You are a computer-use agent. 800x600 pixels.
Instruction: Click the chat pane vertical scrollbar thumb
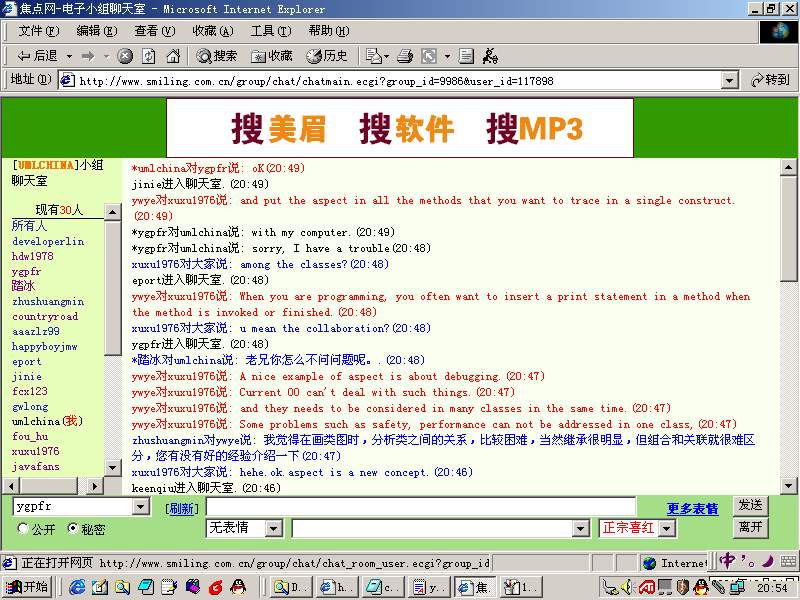[788, 229]
